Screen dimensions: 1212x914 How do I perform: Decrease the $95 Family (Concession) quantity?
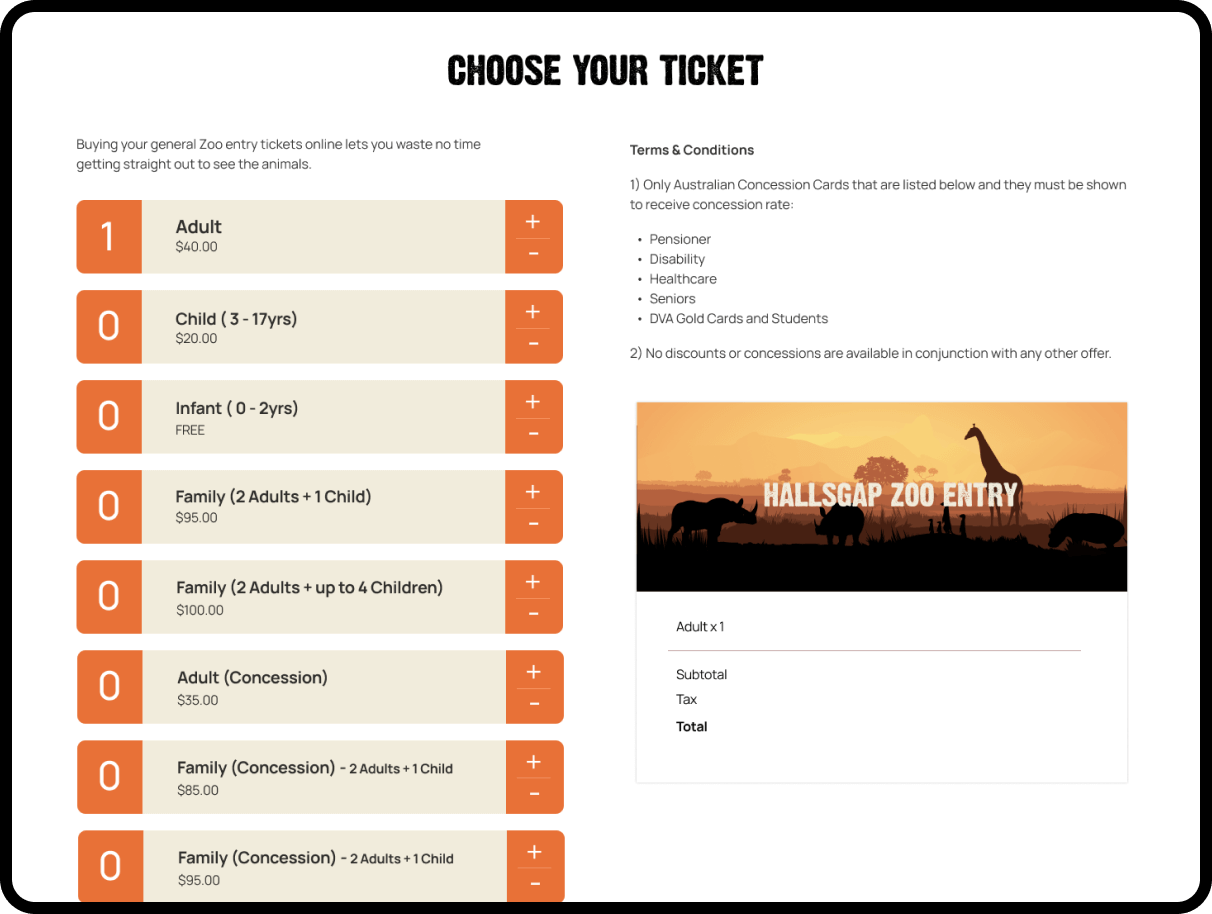(533, 882)
